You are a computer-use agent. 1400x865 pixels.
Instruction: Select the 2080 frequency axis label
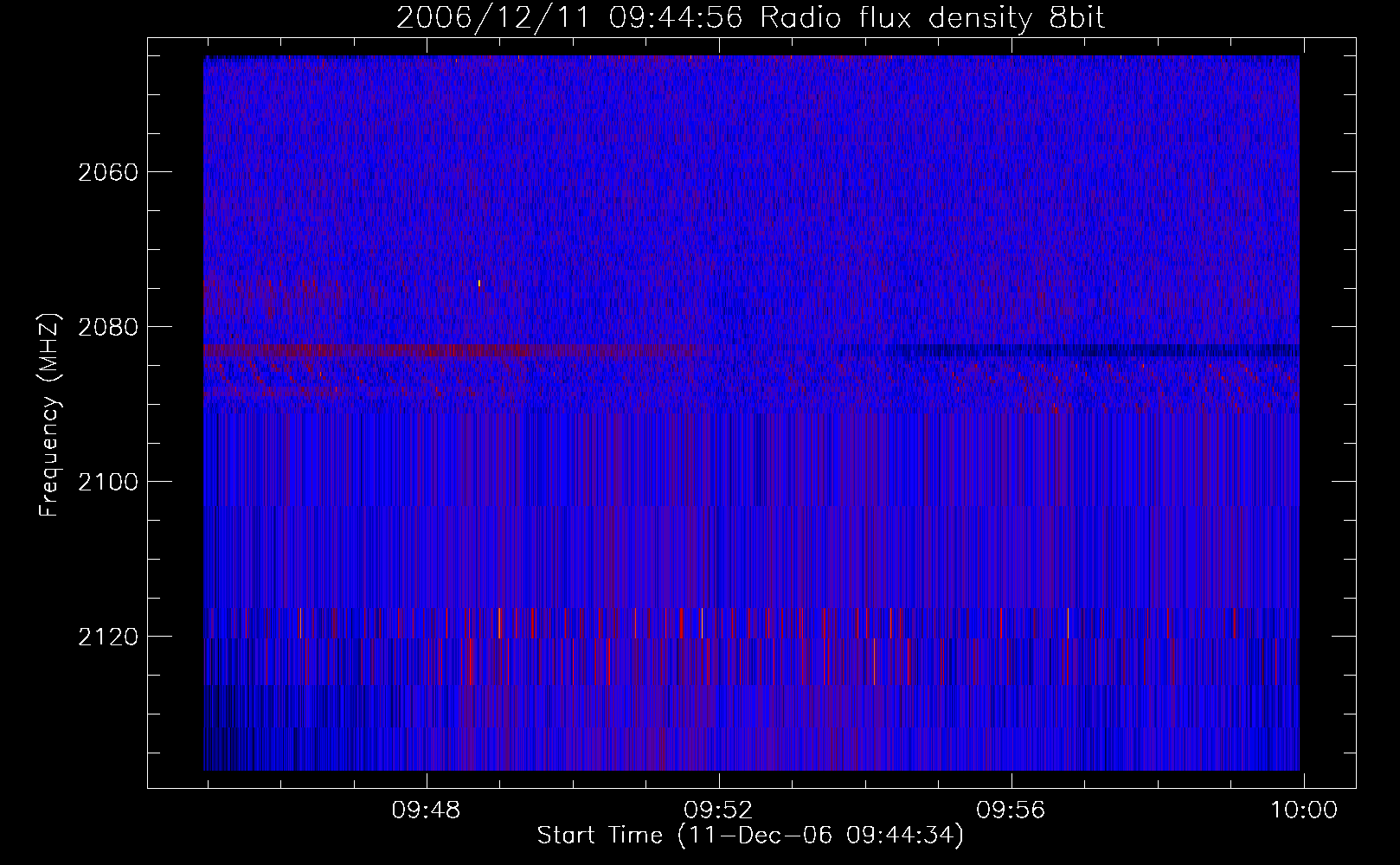[108, 327]
